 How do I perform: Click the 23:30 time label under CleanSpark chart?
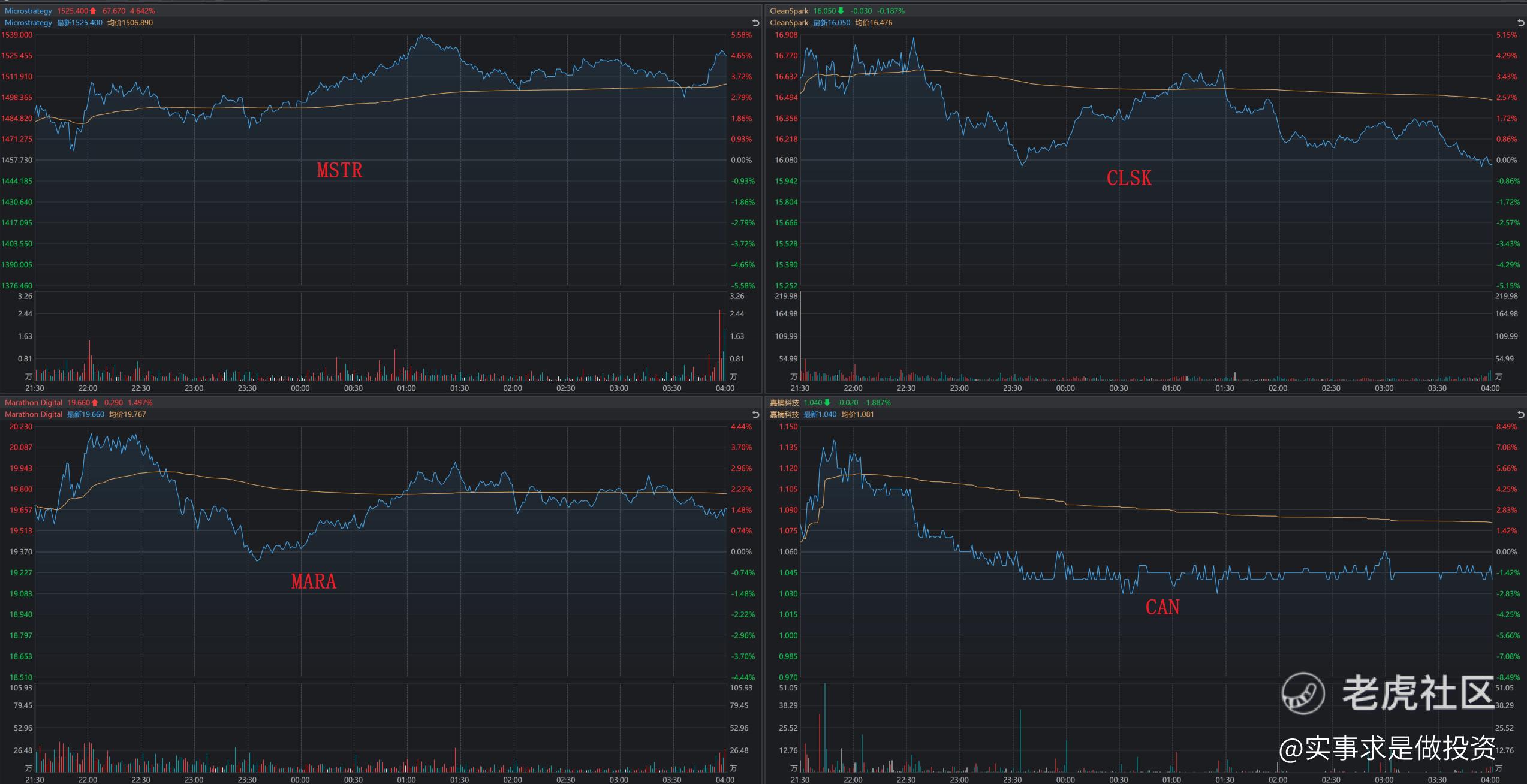(1012, 388)
